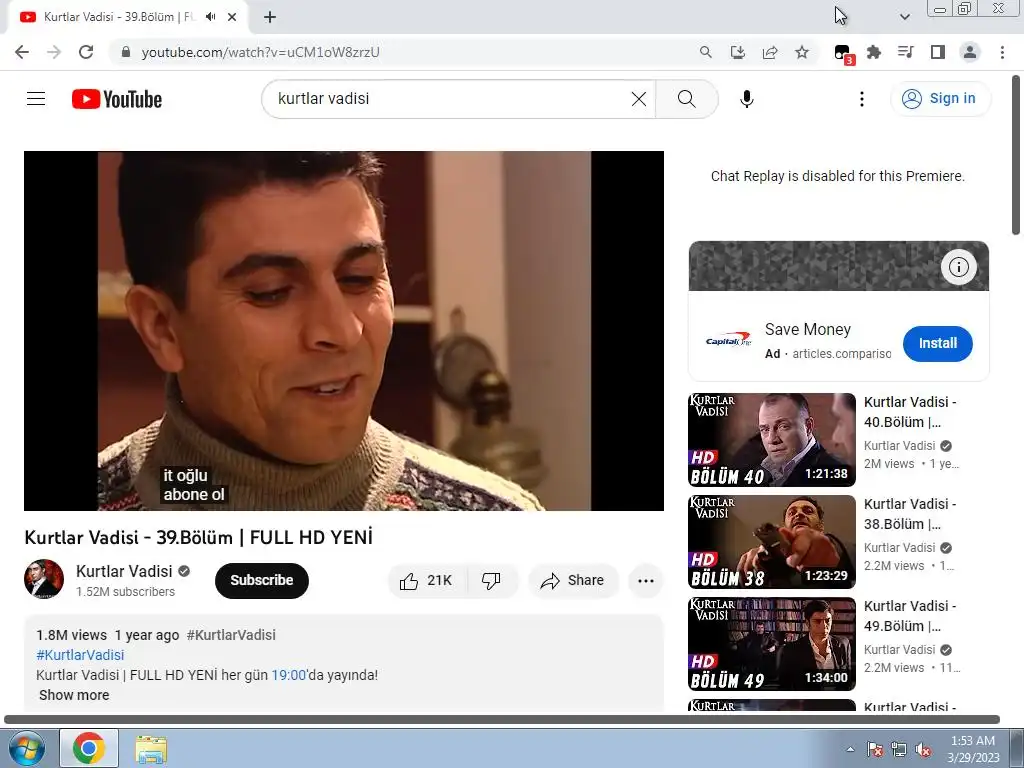Open the Windows Start button
The image size is (1024, 768).
coord(27,748)
